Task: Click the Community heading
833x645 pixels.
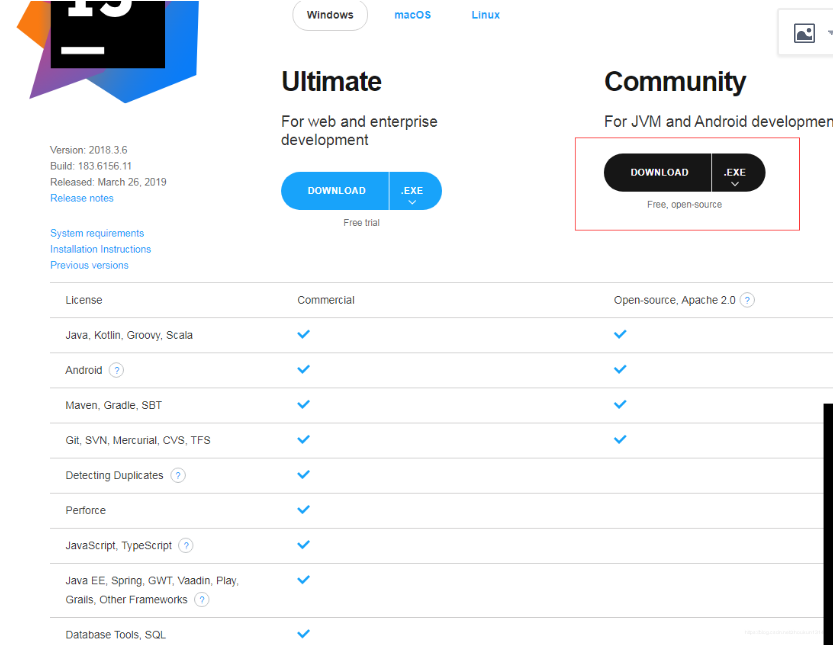Action: [x=675, y=82]
